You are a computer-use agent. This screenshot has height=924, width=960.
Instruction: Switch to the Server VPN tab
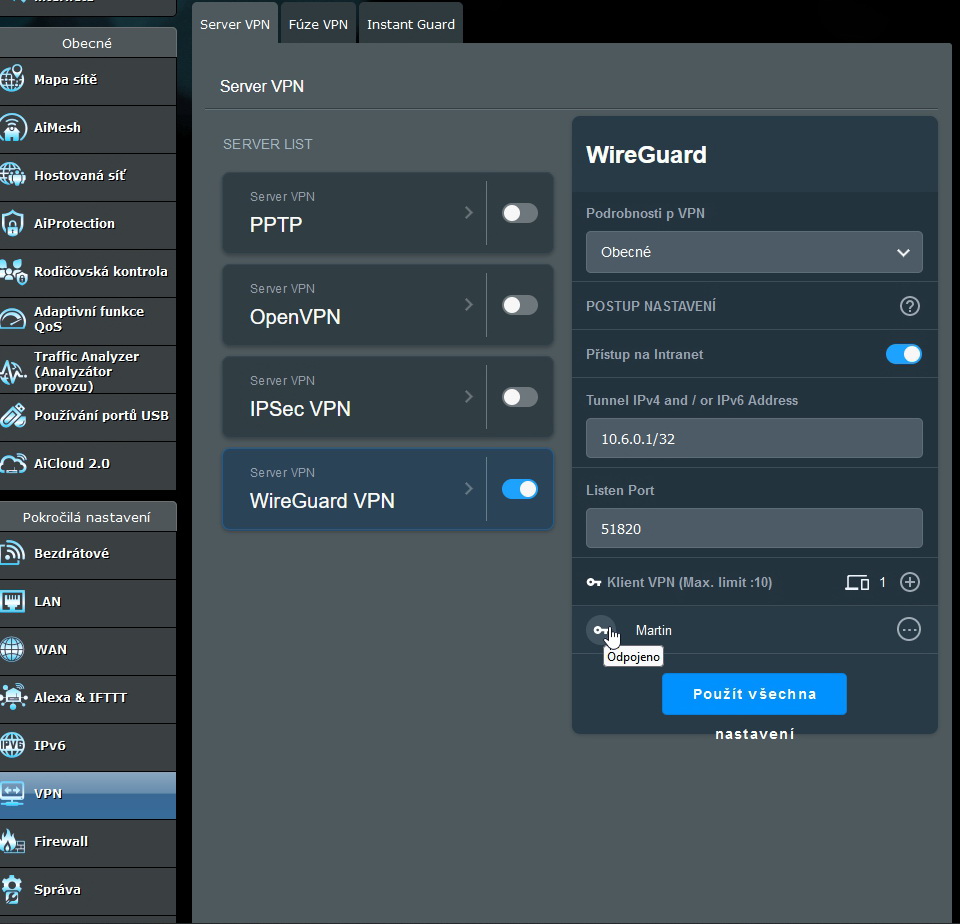(x=234, y=23)
